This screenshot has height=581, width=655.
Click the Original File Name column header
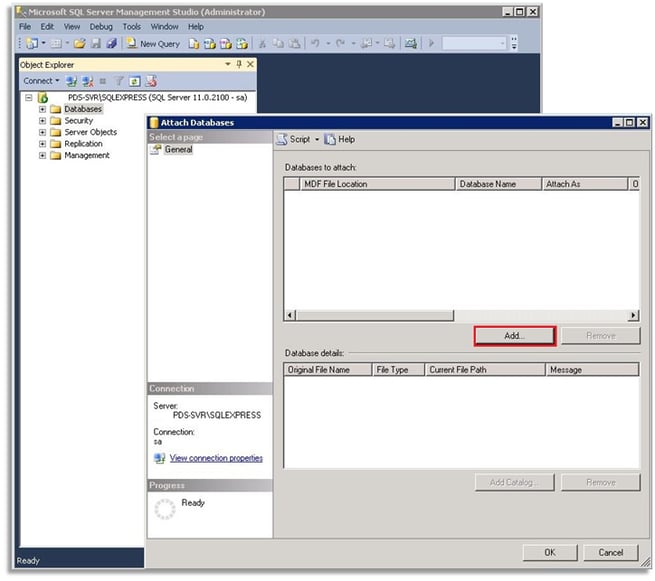(x=328, y=370)
